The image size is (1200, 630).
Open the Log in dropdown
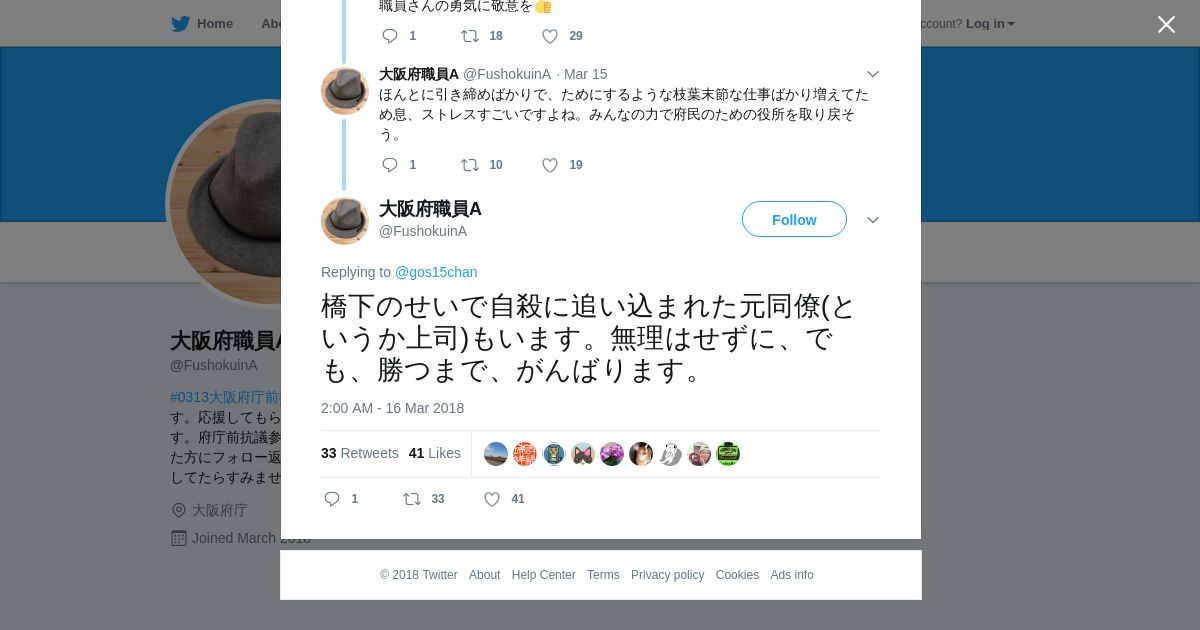tap(990, 24)
